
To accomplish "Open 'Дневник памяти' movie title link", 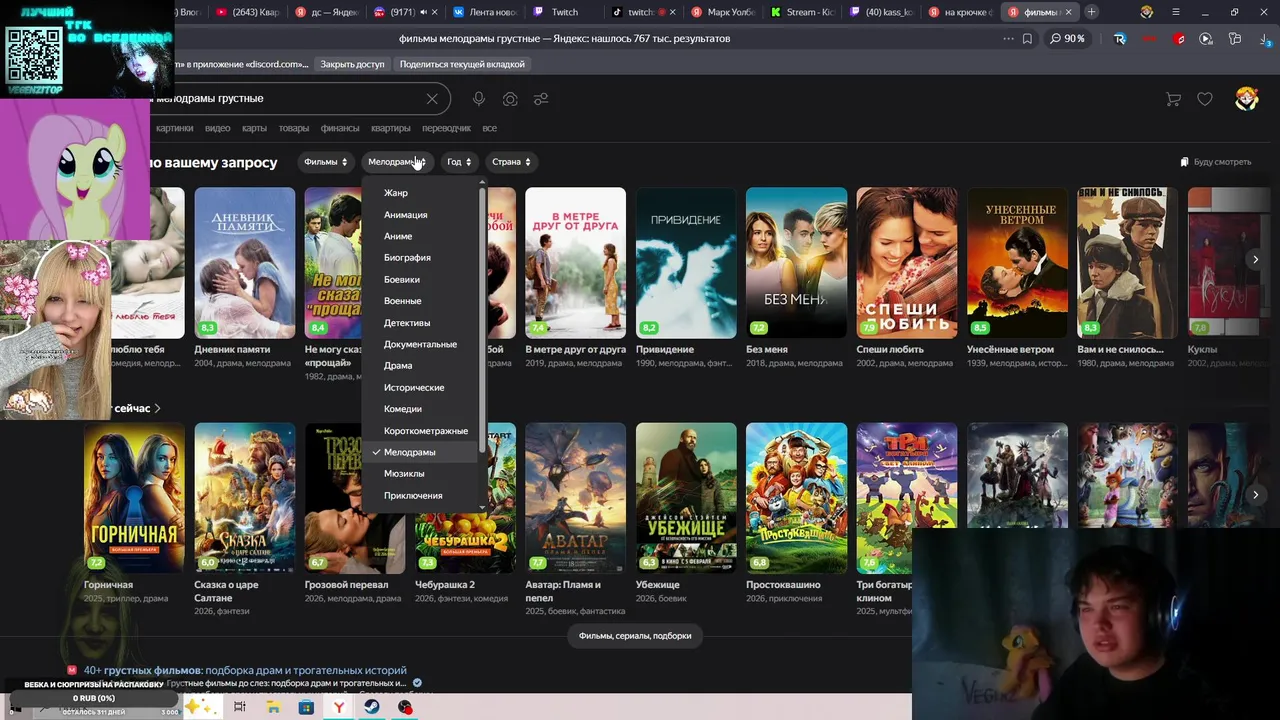I will click(x=232, y=350).
